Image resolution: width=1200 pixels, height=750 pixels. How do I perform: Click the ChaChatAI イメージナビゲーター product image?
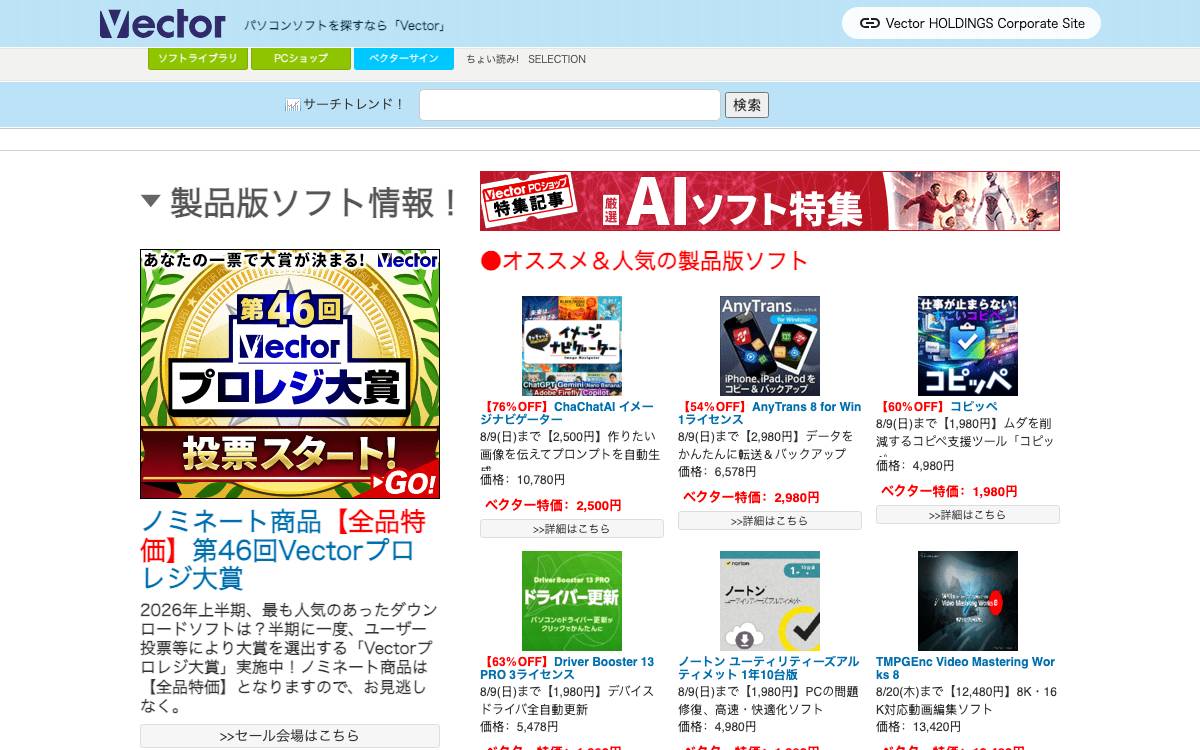pyautogui.click(x=572, y=346)
